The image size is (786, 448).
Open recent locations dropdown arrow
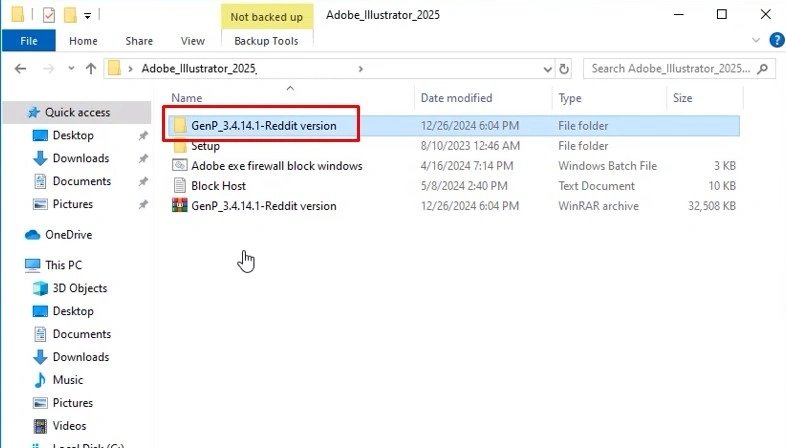71,69
